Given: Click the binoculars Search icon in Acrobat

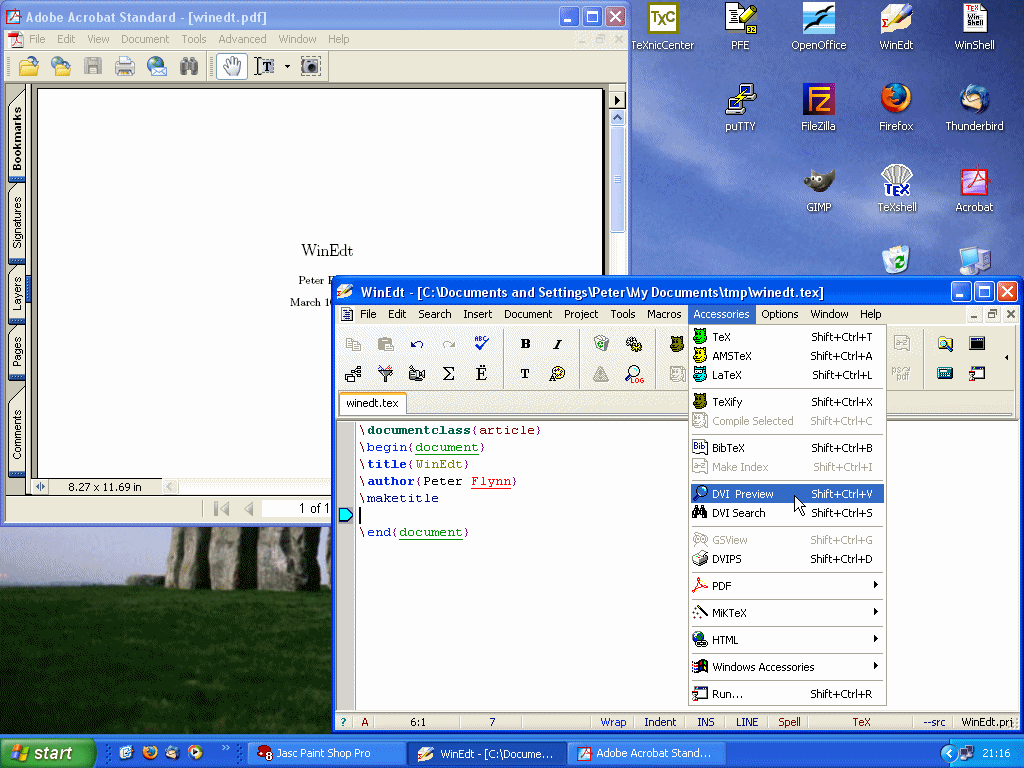Looking at the screenshot, I should pyautogui.click(x=189, y=66).
